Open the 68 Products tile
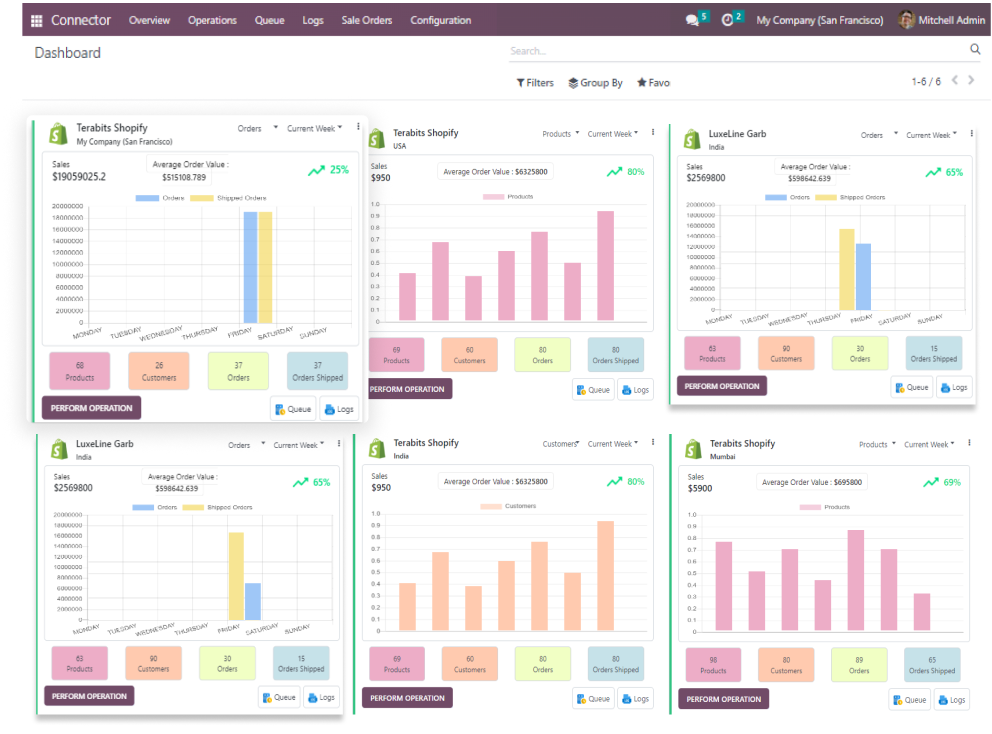 [x=80, y=371]
